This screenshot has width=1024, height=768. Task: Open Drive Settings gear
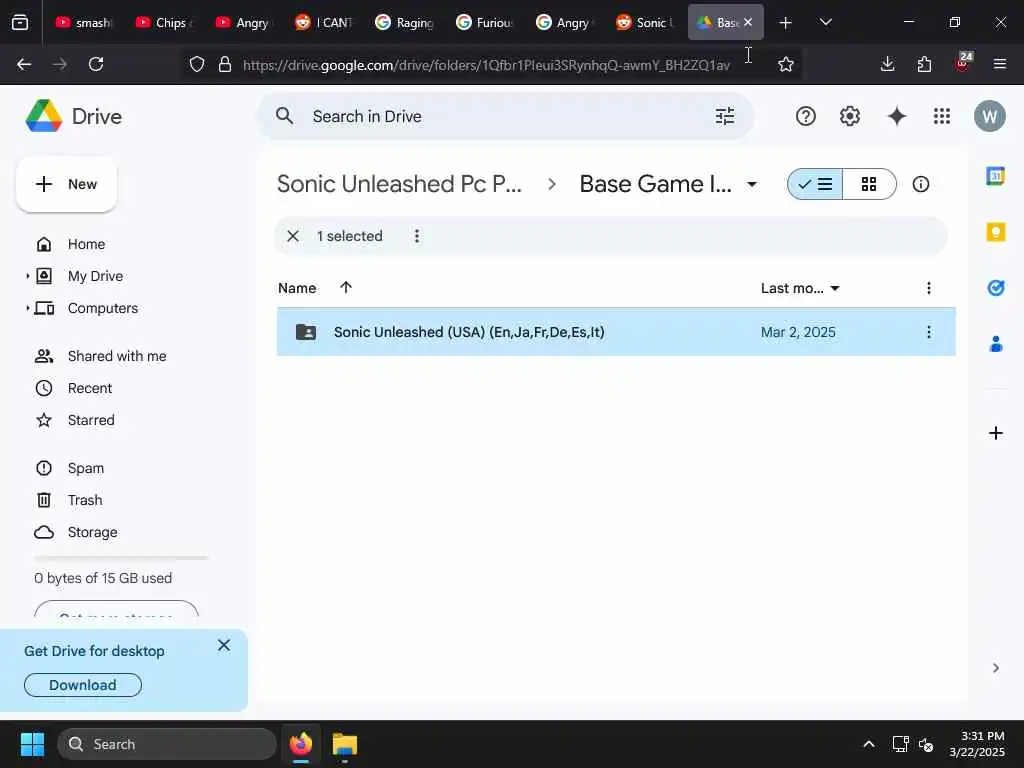pyautogui.click(x=850, y=116)
